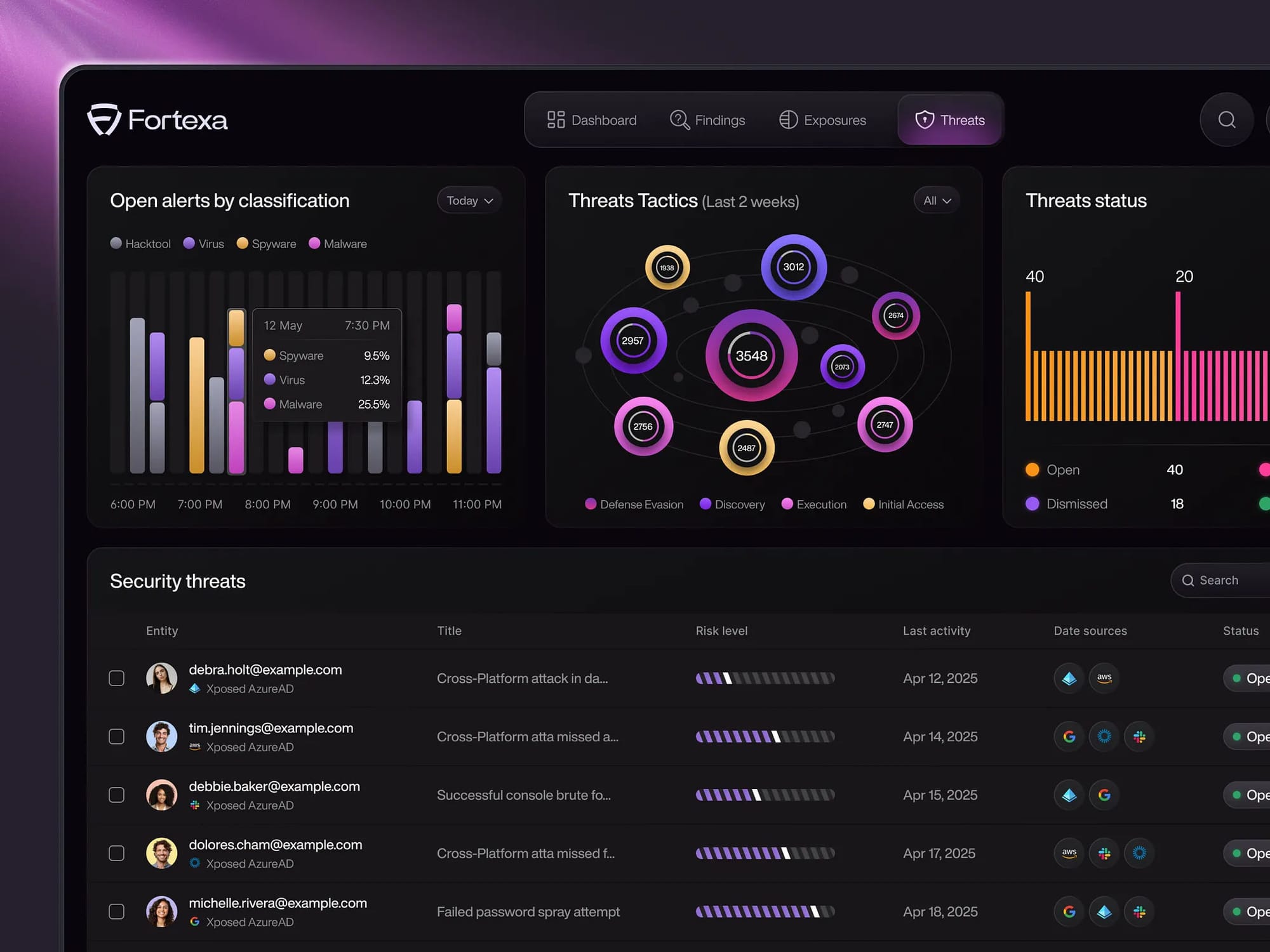Click the Dashboard grid icon

(556, 120)
